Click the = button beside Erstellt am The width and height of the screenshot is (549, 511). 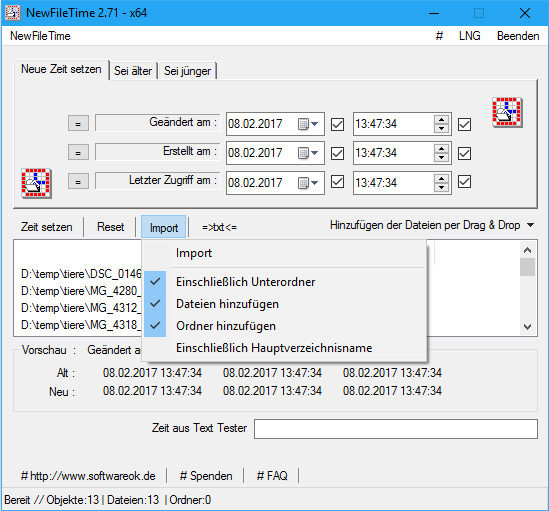pyautogui.click(x=78, y=152)
